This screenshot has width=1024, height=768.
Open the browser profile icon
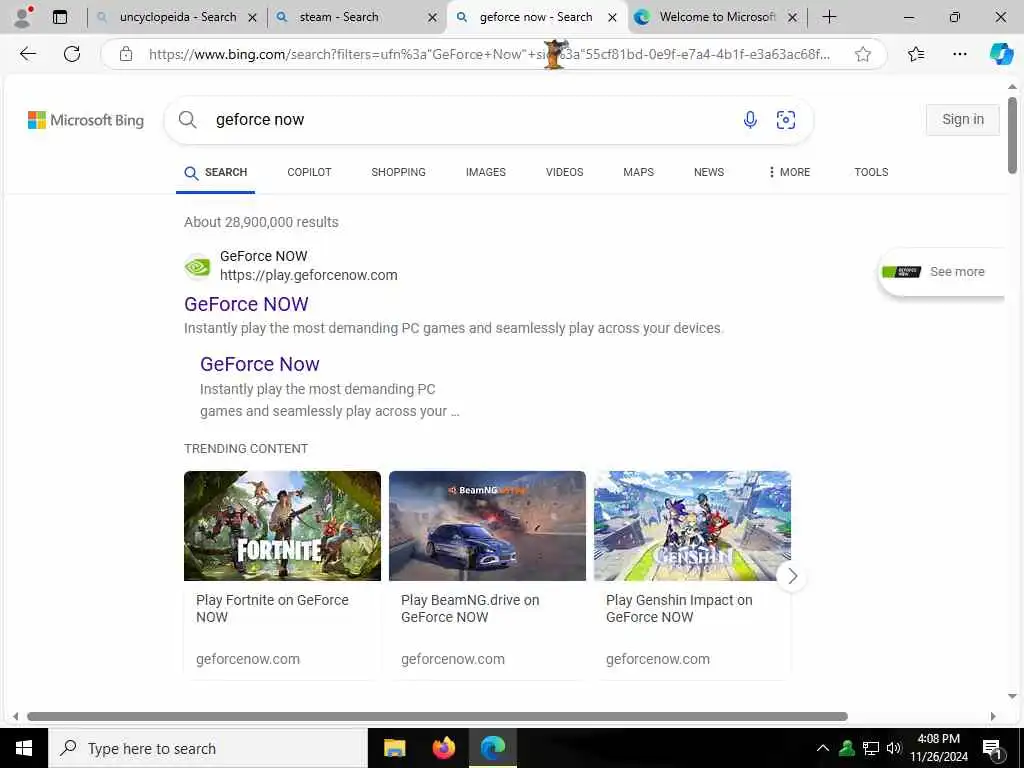23,17
